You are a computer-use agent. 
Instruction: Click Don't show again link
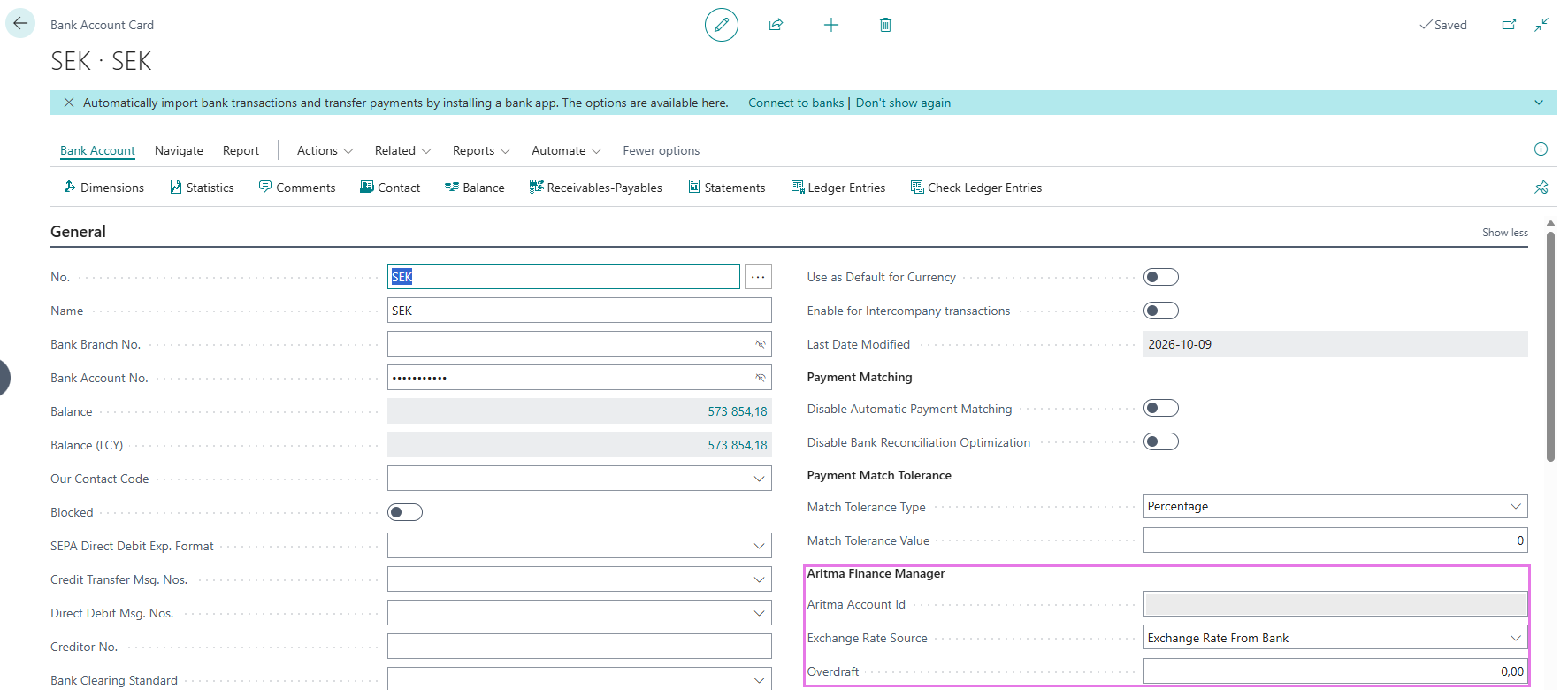click(x=903, y=103)
